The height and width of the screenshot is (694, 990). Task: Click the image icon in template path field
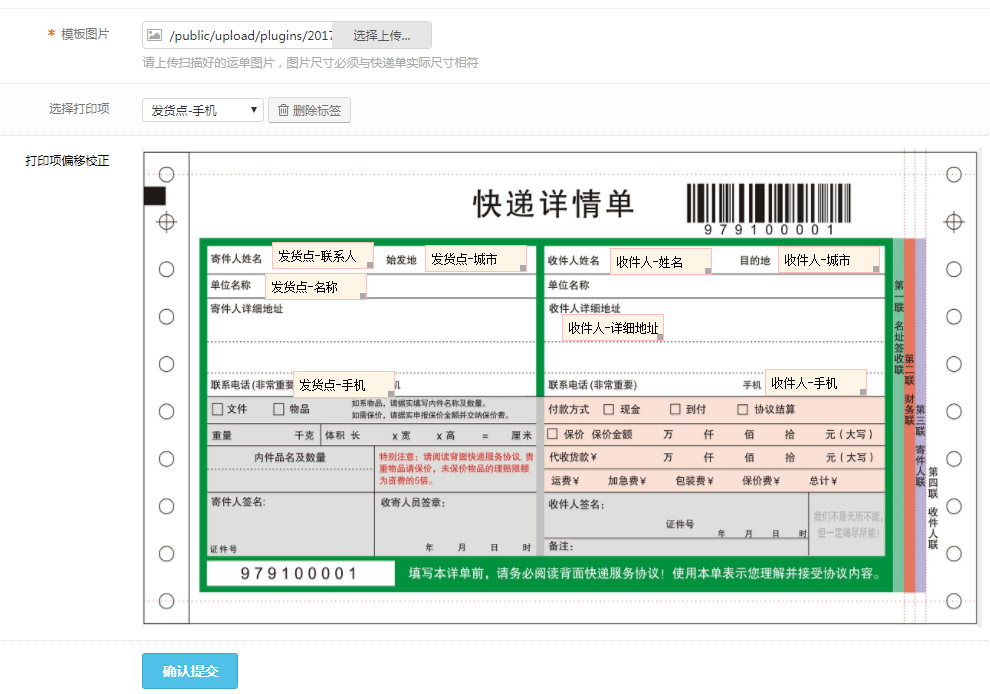click(x=154, y=36)
